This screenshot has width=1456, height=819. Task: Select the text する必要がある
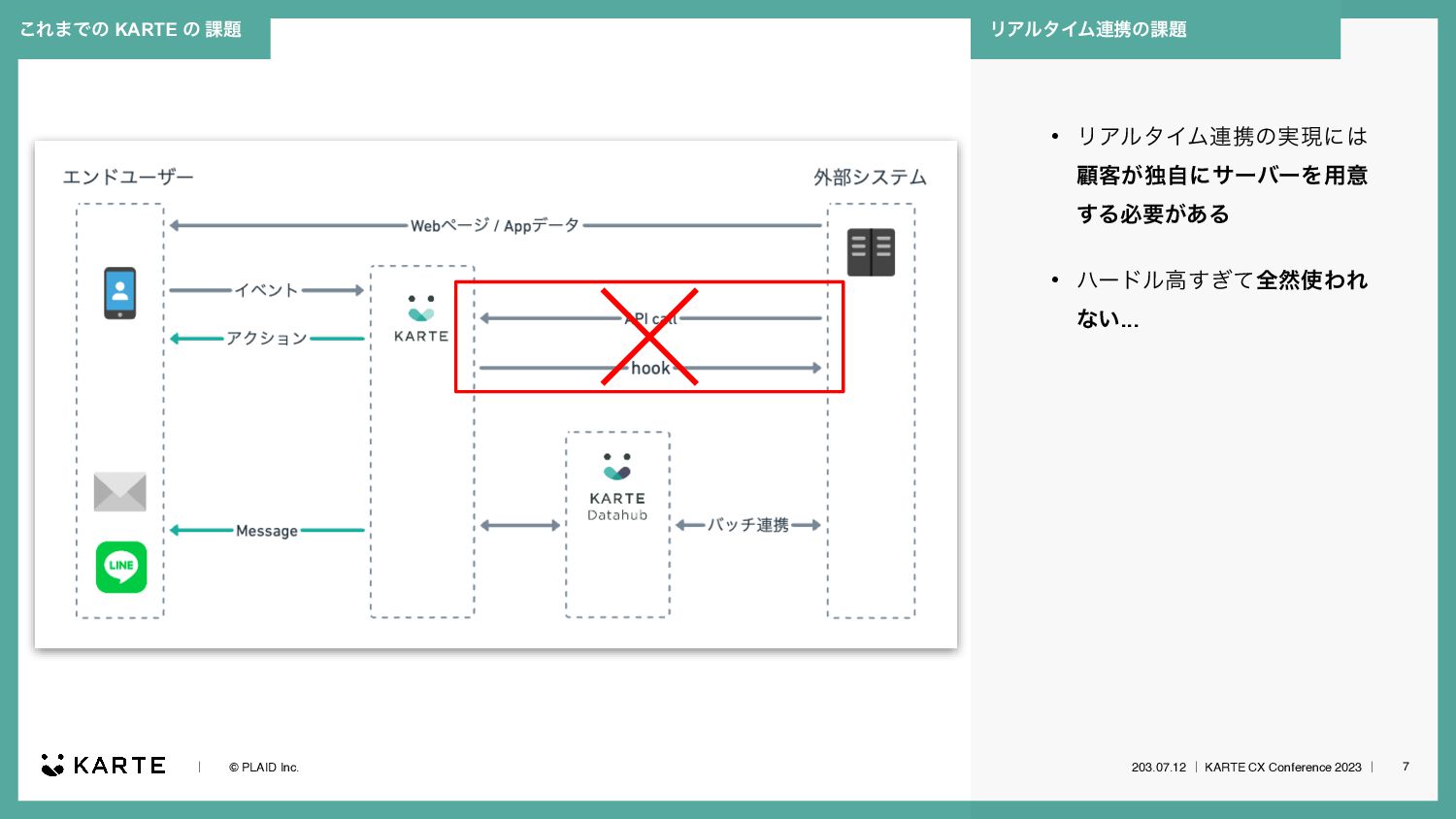1153,214
